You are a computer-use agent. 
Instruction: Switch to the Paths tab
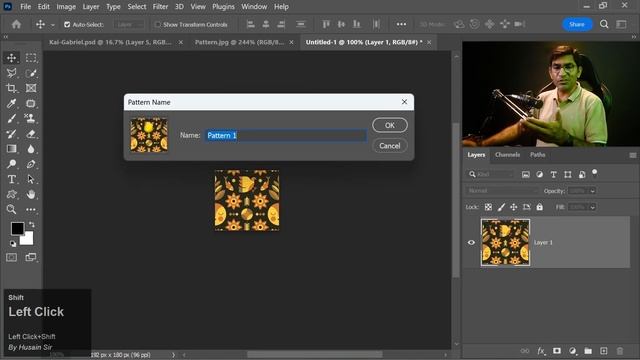tap(538, 155)
